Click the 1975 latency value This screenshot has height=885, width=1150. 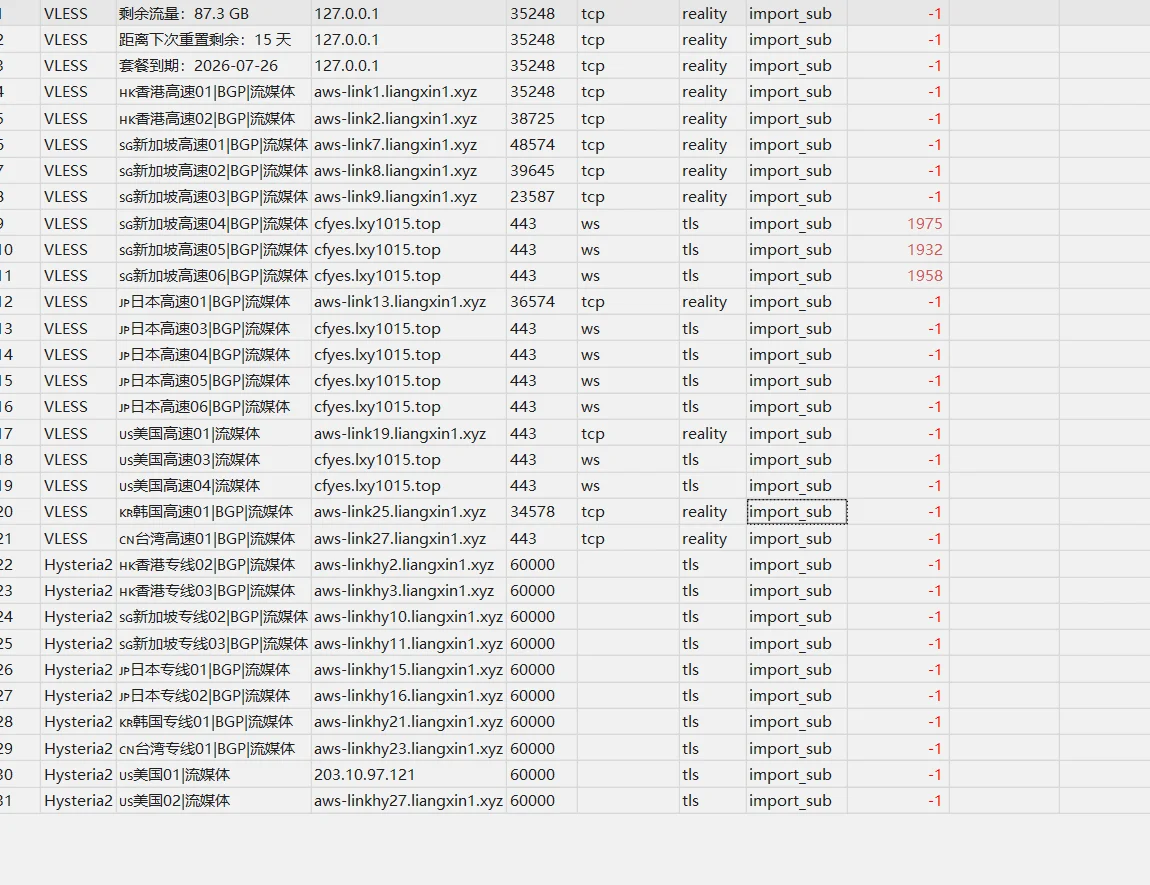coord(925,224)
